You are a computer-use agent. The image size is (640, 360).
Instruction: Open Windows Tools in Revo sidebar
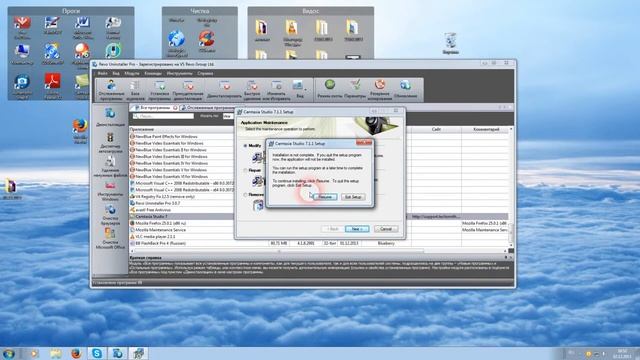110,191
